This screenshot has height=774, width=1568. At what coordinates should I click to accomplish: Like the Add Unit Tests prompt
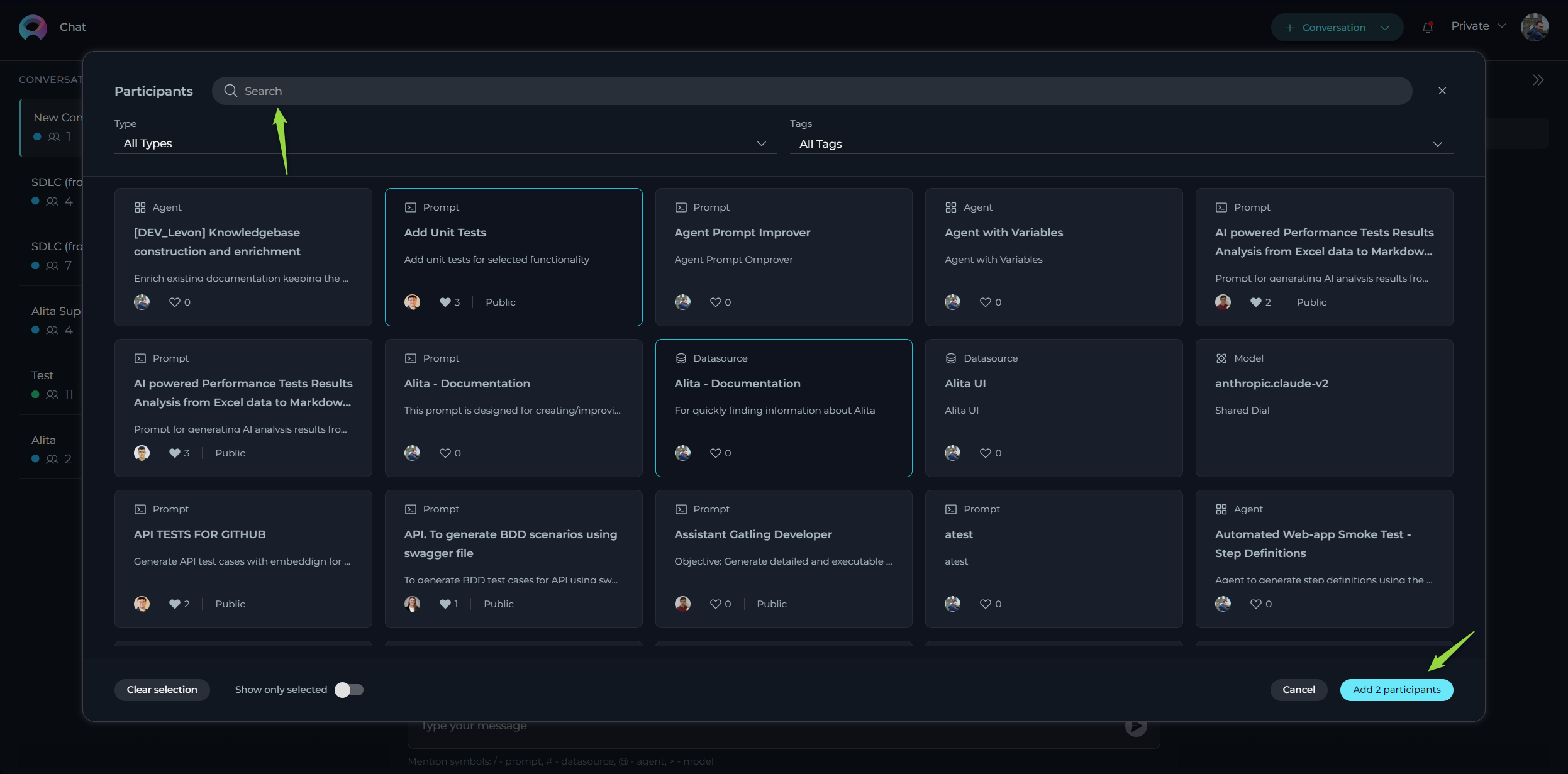coord(445,302)
